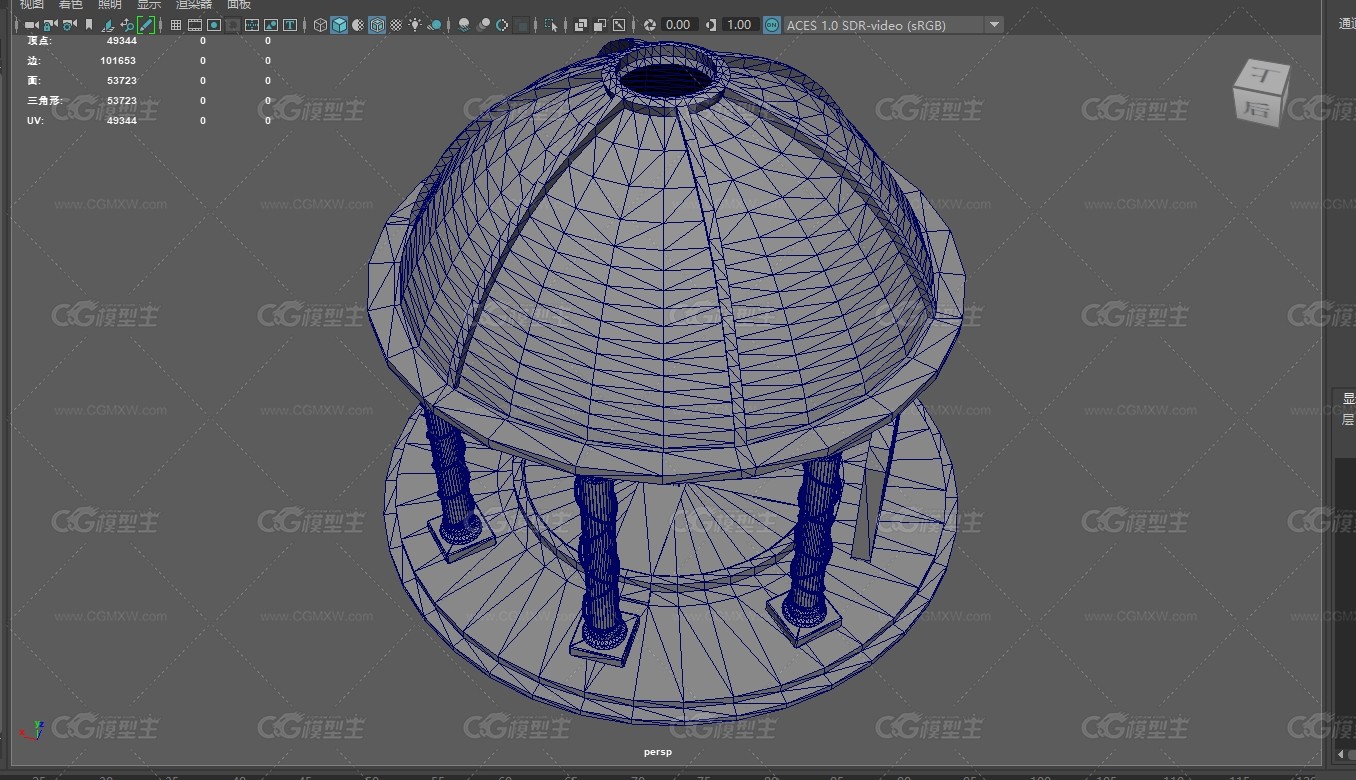Click the camera Bookmarks icon
The height and width of the screenshot is (780, 1356).
click(89, 25)
